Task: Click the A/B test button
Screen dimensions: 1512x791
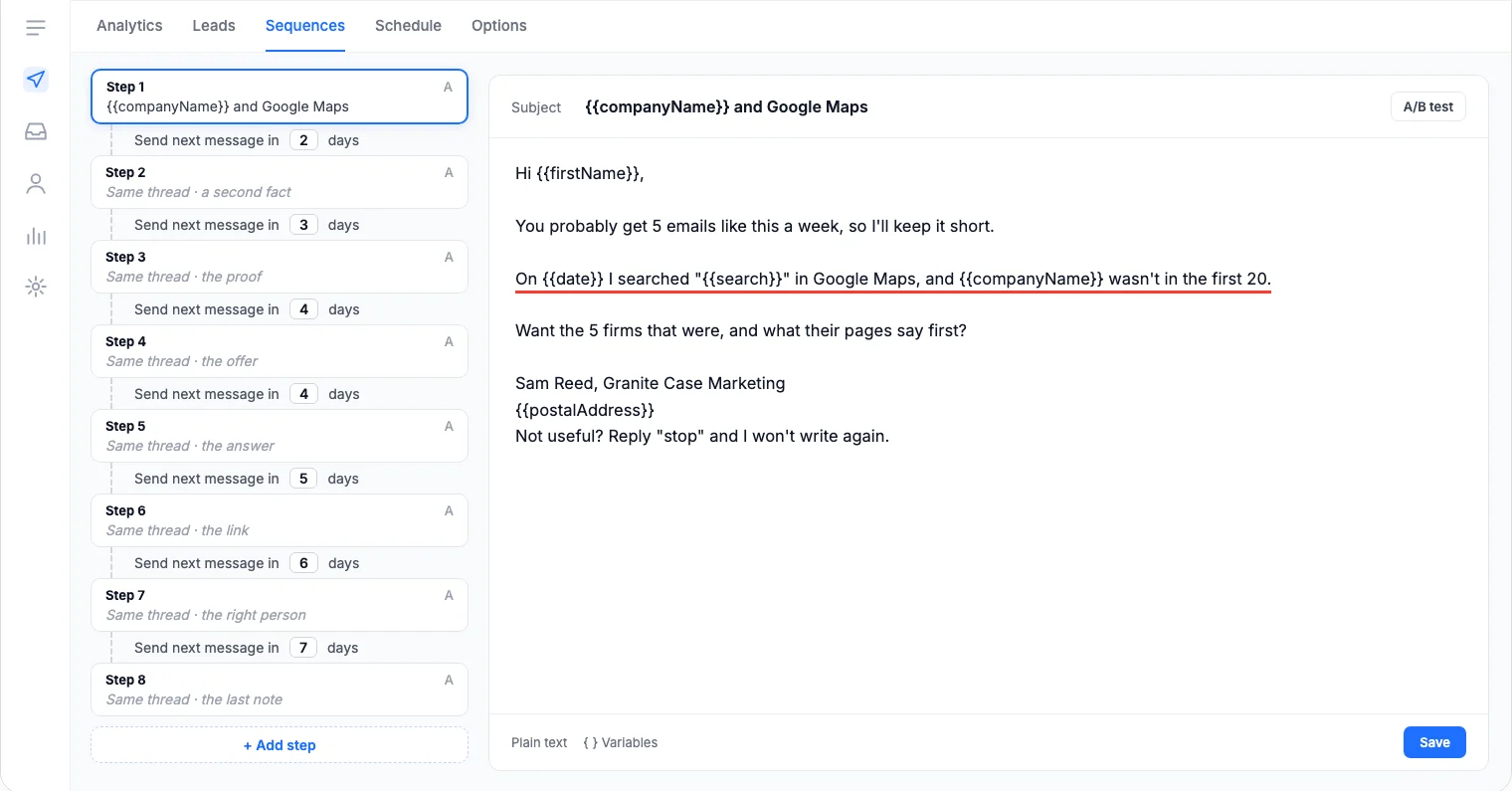Action: (1427, 106)
